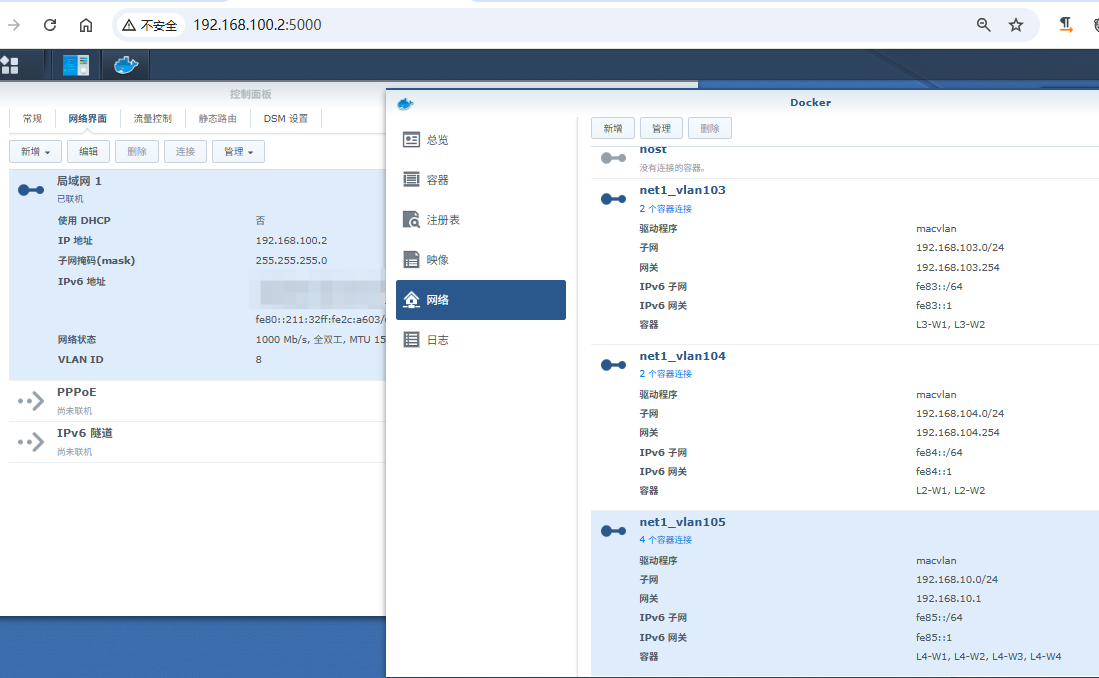Select the PPPoE interface icon
This screenshot has width=1099, height=678.
click(31, 401)
